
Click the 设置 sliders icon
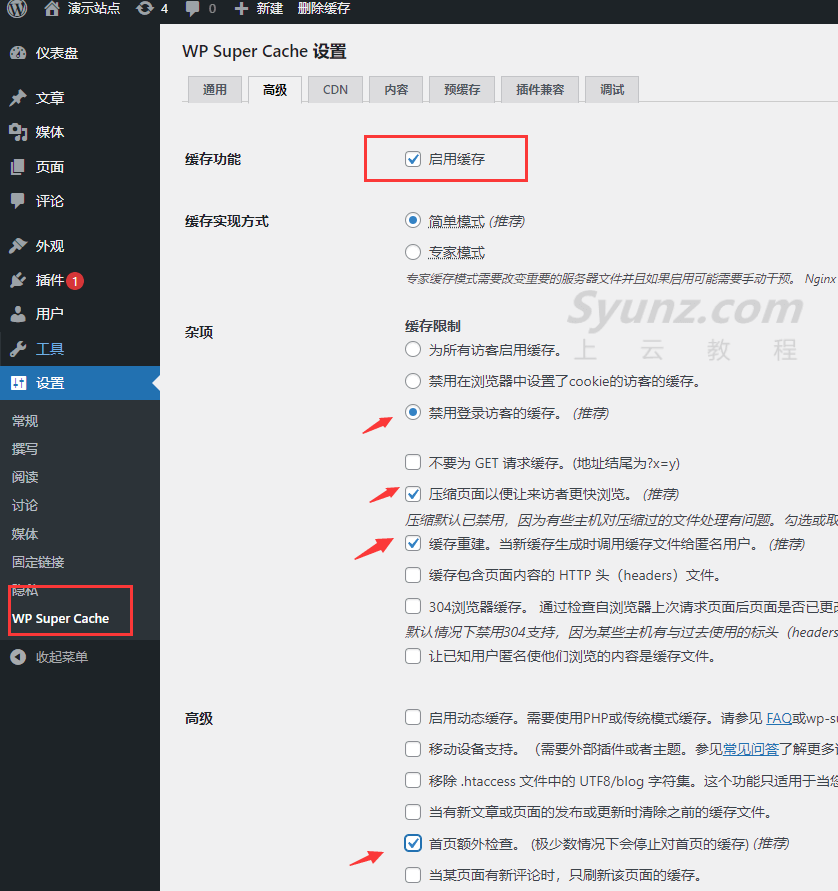(18, 383)
